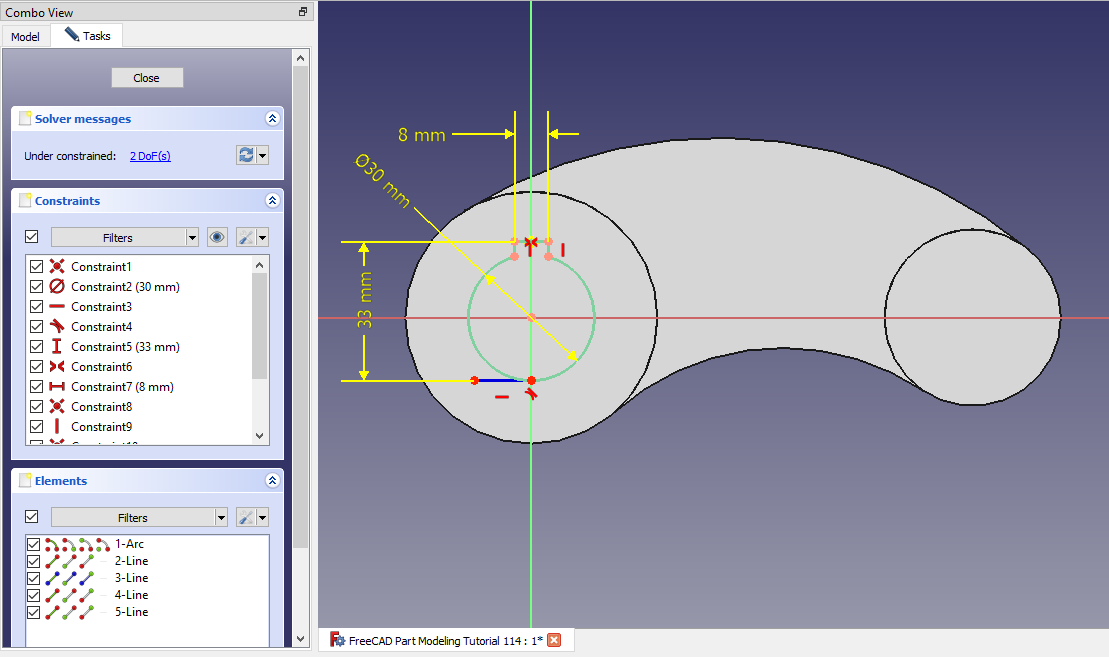Uncheck the Constraint1 checkbox
Screen dimensions: 1109x657
click(37, 267)
